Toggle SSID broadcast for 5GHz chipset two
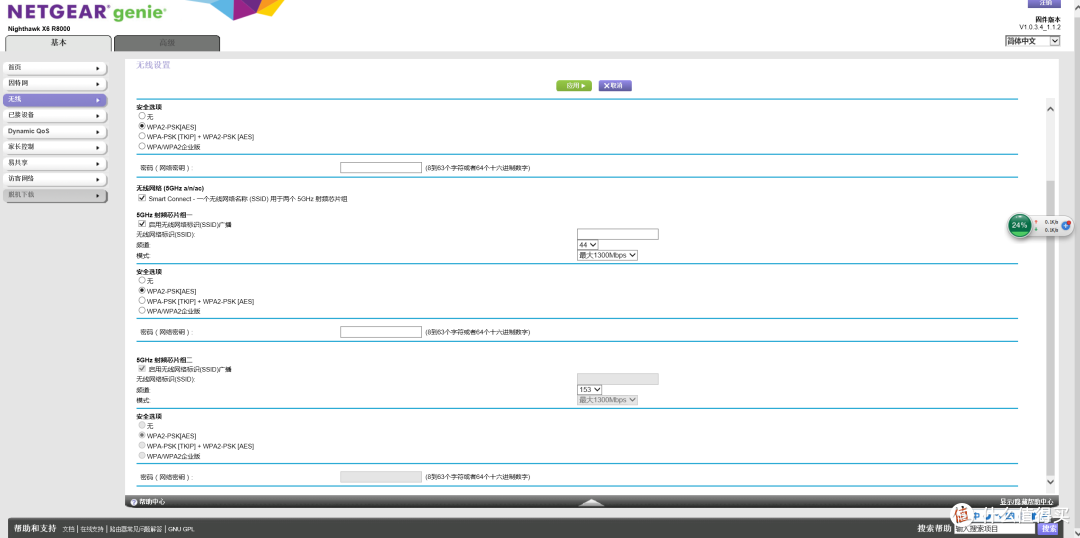The image size is (1080, 538). coord(142,369)
